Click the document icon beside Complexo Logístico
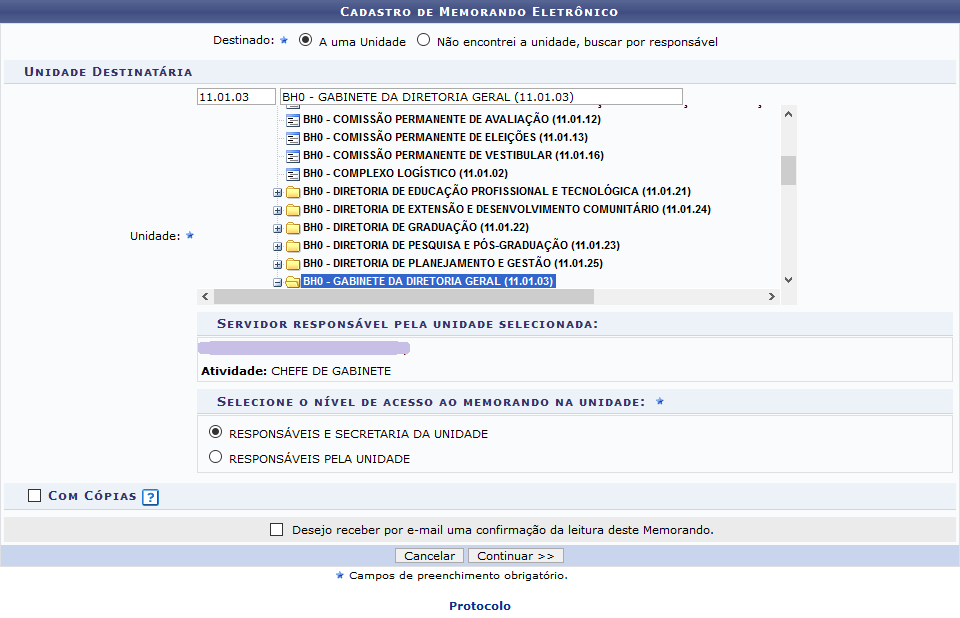 [x=293, y=174]
